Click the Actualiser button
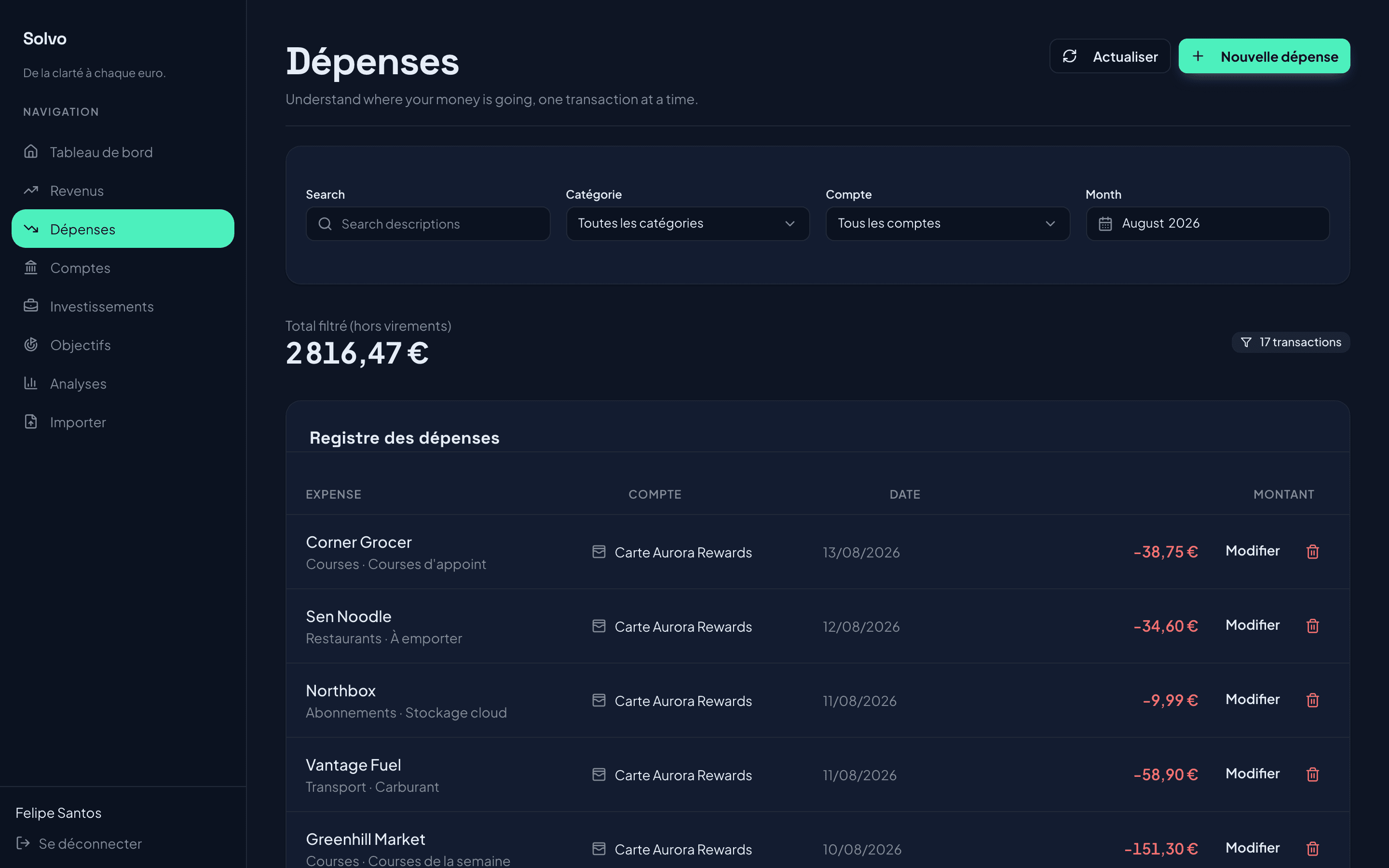This screenshot has width=1389, height=868. coord(1109,56)
